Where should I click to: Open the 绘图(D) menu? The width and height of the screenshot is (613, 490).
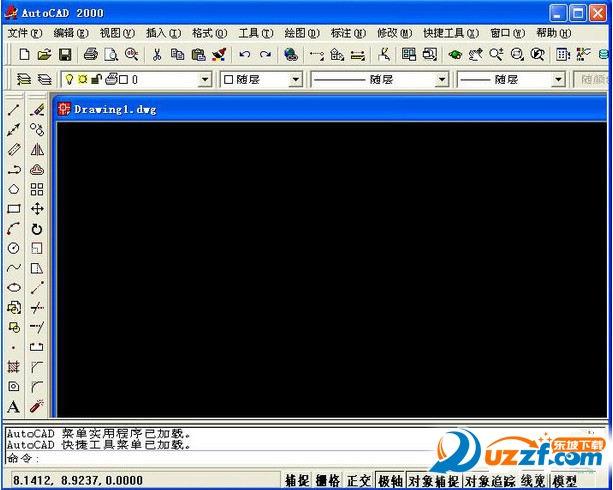(x=302, y=33)
